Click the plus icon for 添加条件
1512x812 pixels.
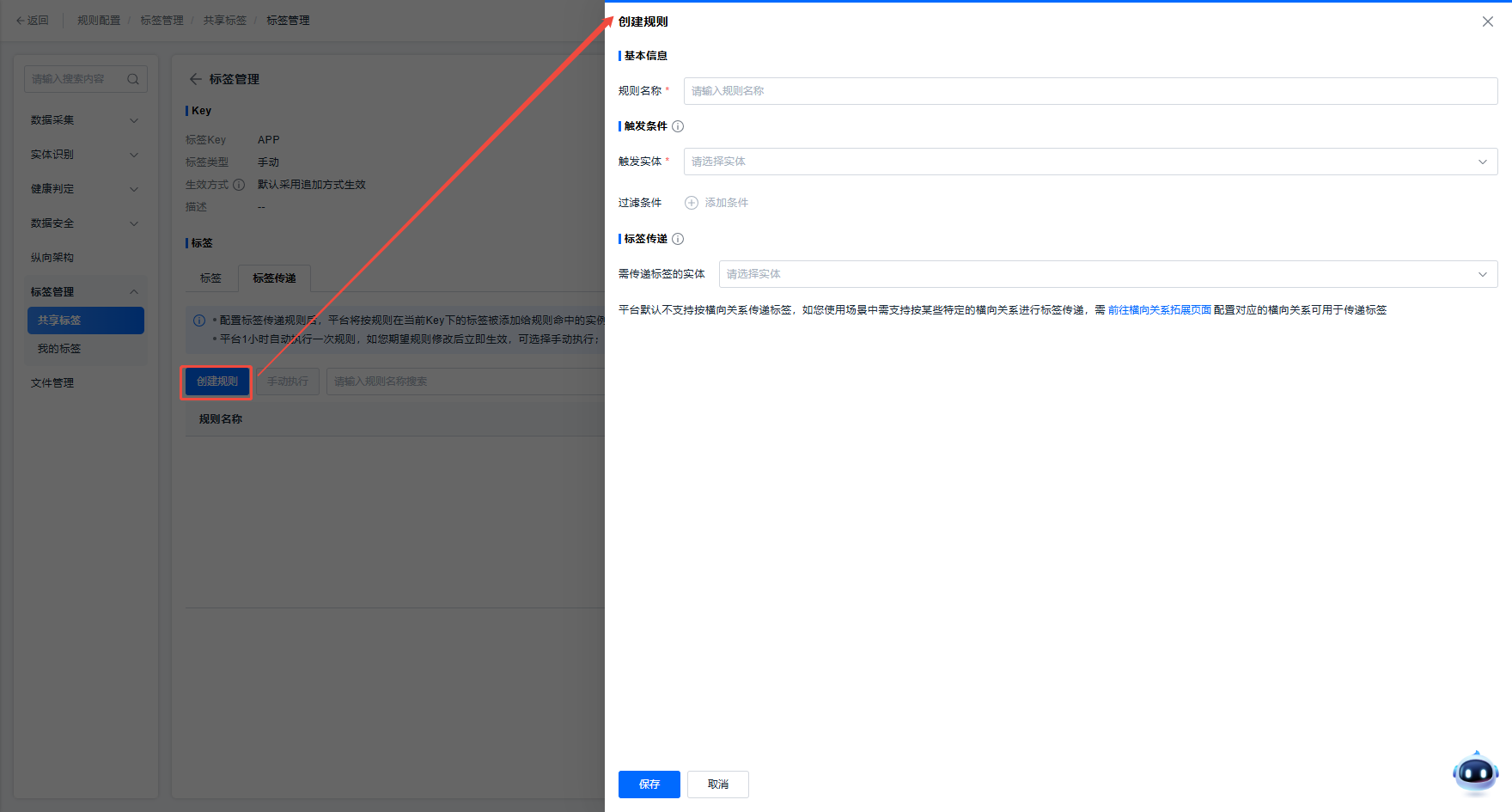692,203
